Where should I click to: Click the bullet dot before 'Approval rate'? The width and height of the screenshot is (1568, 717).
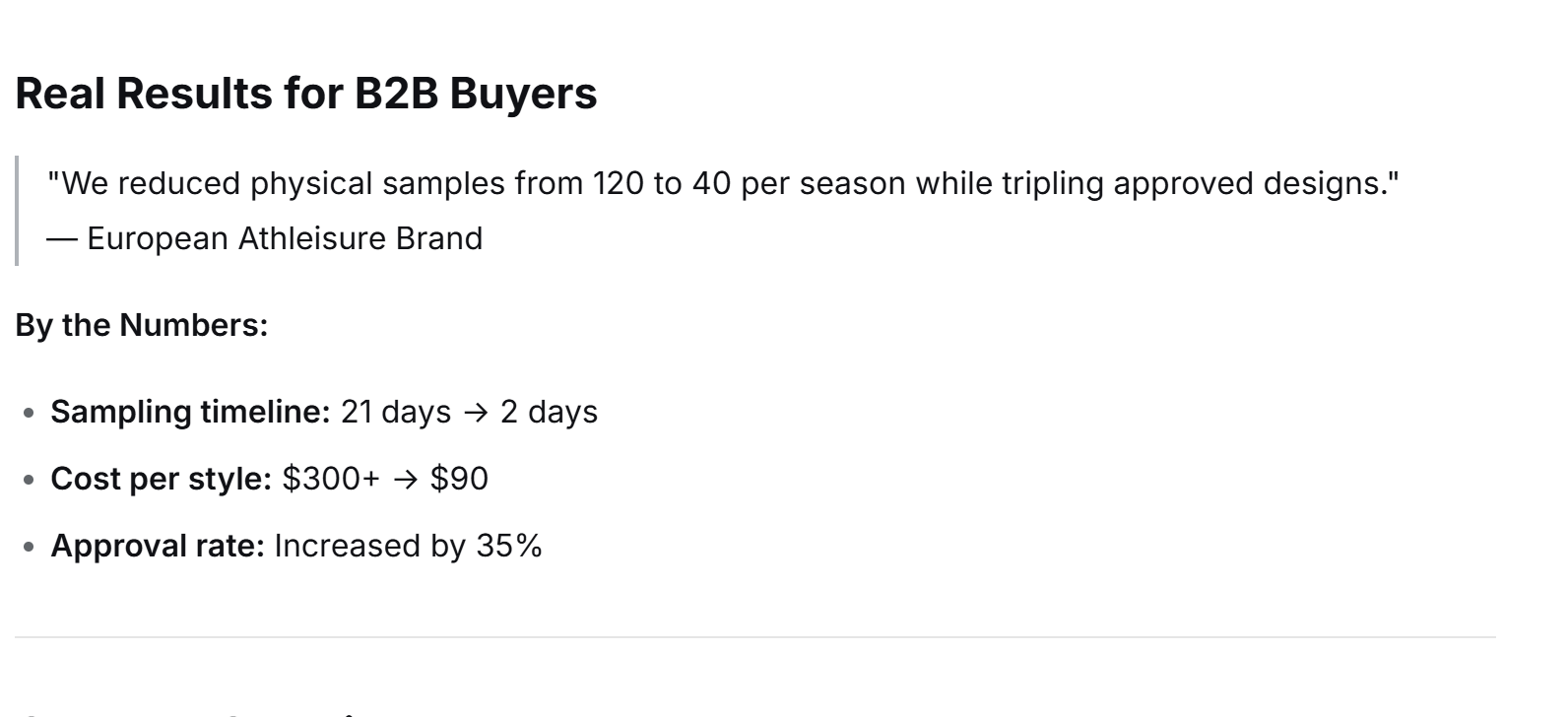pyautogui.click(x=29, y=548)
